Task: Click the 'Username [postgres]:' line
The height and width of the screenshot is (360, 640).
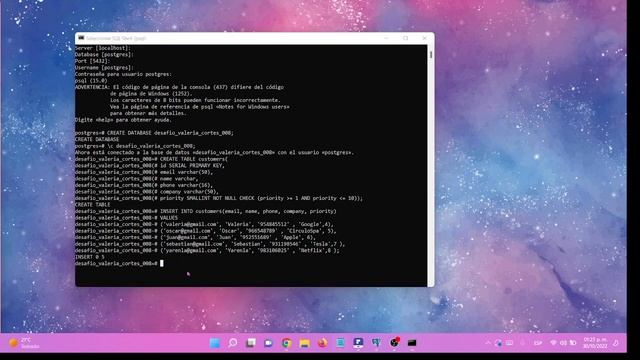Action: click(104, 67)
